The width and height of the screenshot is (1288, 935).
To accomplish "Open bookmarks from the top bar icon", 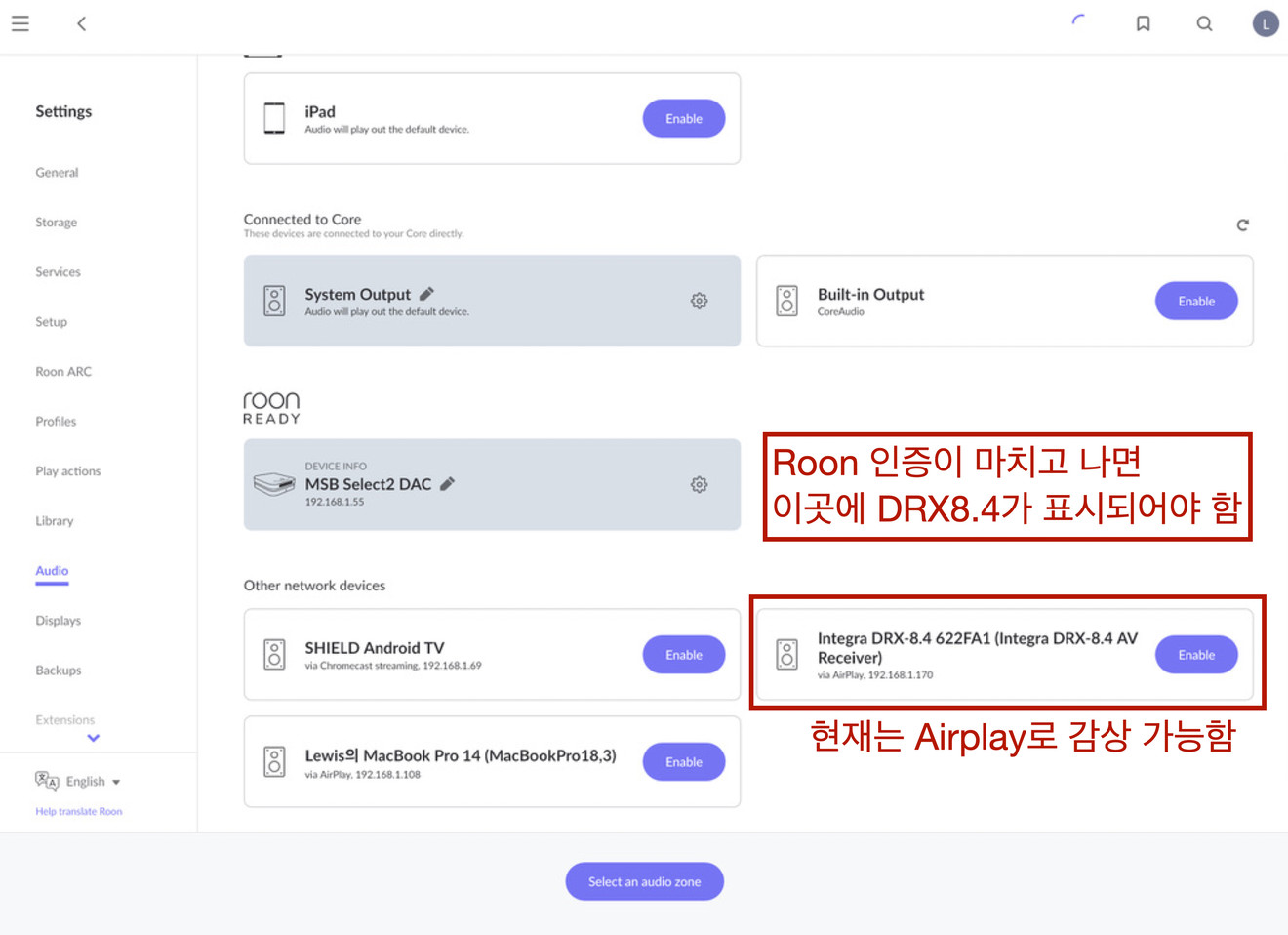I will pos(1144,23).
